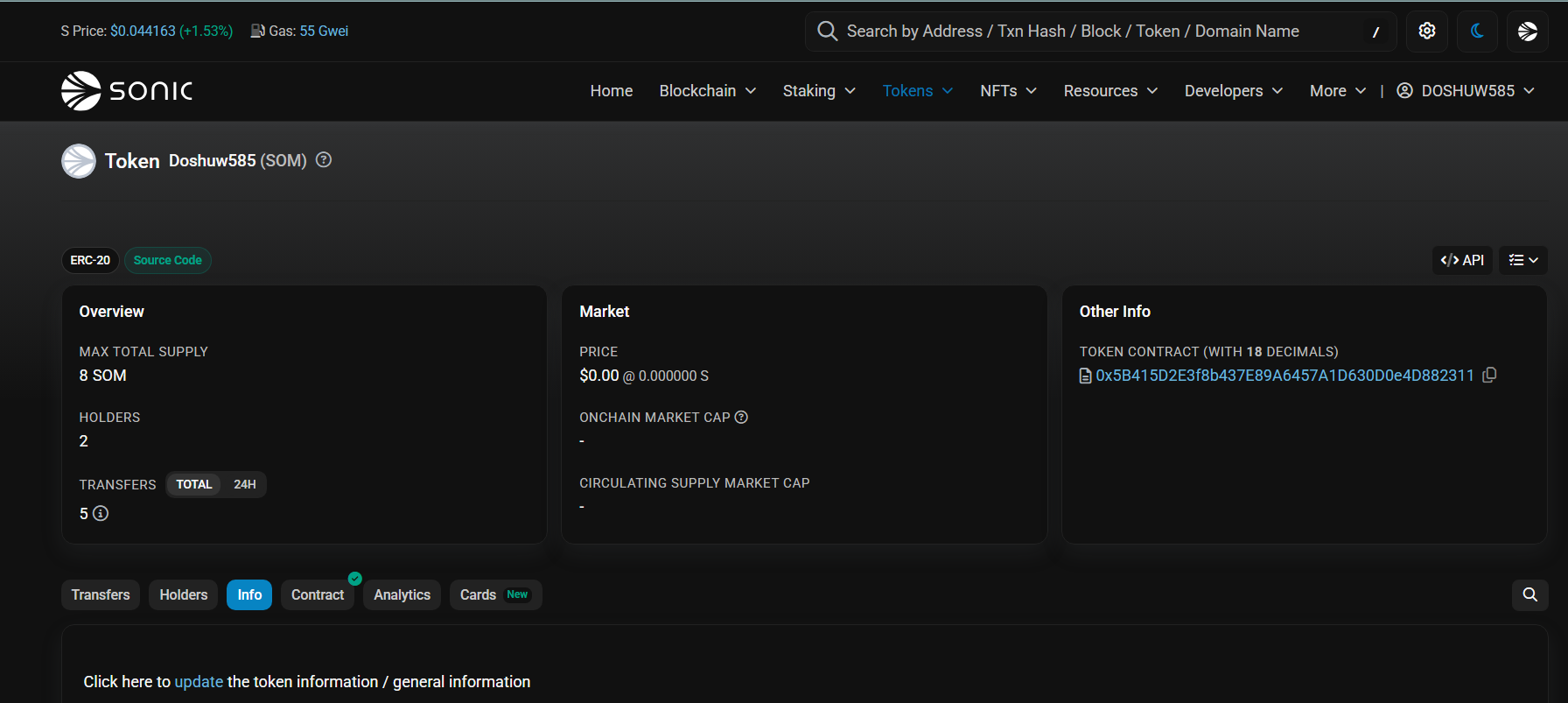The width and height of the screenshot is (1568, 703).
Task: Go to the Home menu item
Action: coord(612,91)
